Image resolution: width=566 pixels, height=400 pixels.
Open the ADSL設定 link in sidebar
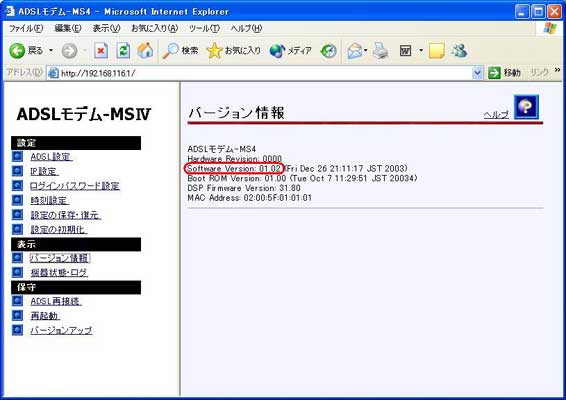tap(51, 157)
